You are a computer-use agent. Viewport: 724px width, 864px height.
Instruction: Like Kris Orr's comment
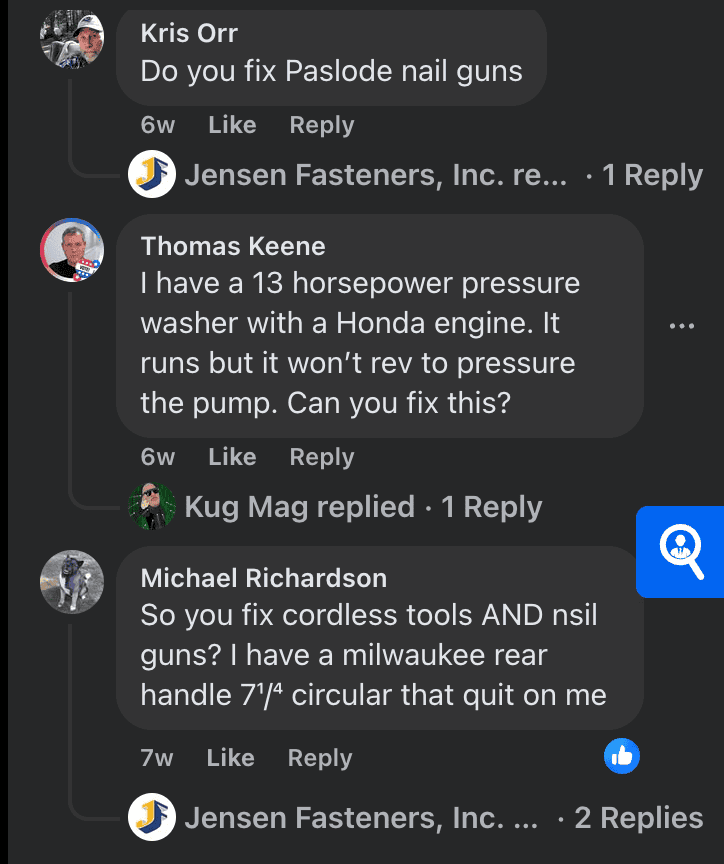click(232, 125)
